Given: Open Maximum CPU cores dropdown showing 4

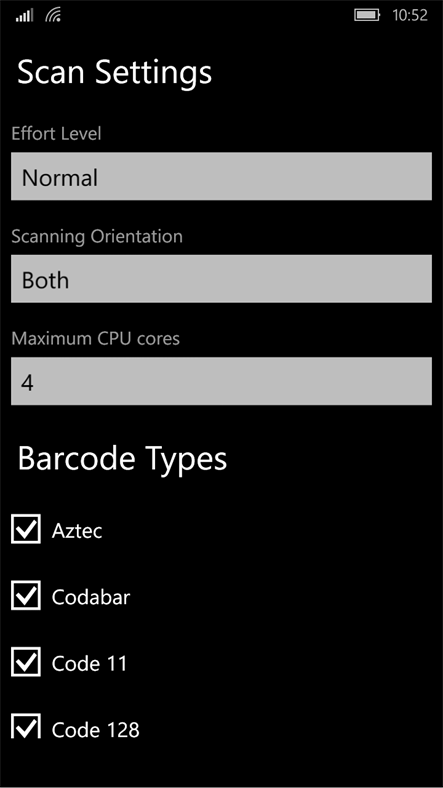Looking at the screenshot, I should click(x=222, y=381).
